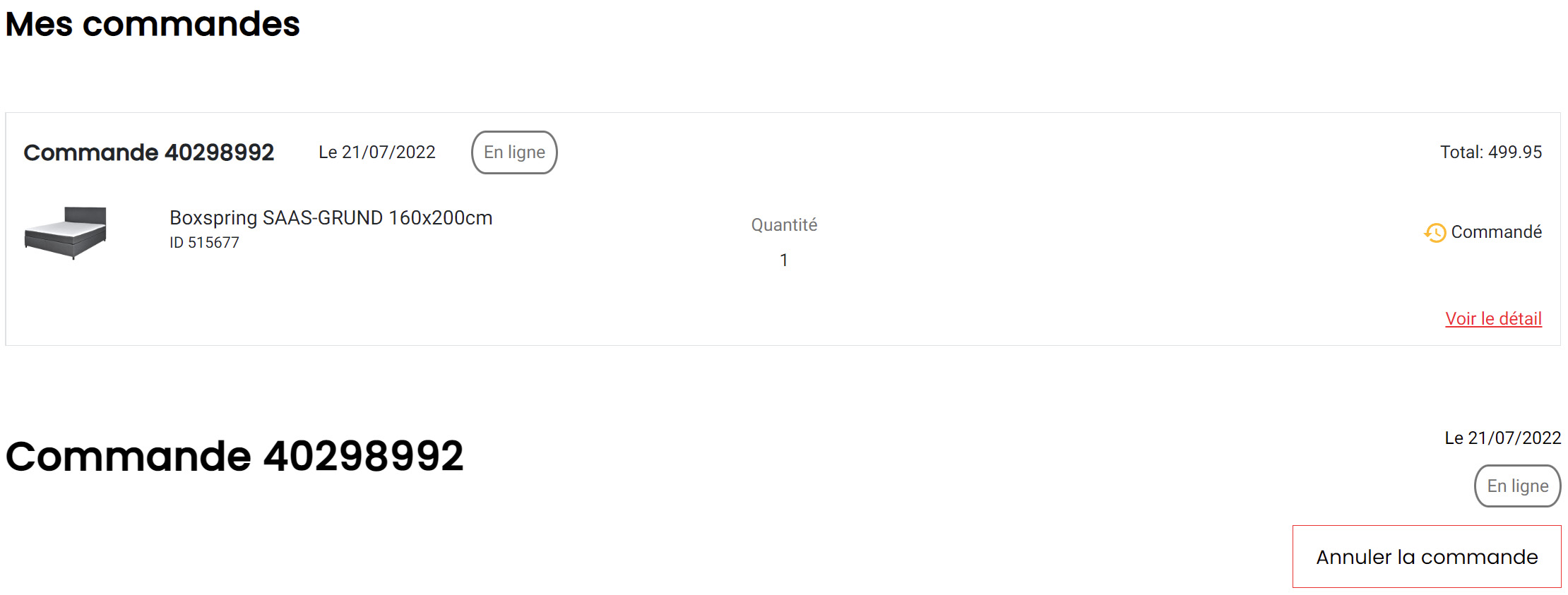Click the Voir le détail link

[x=1493, y=319]
